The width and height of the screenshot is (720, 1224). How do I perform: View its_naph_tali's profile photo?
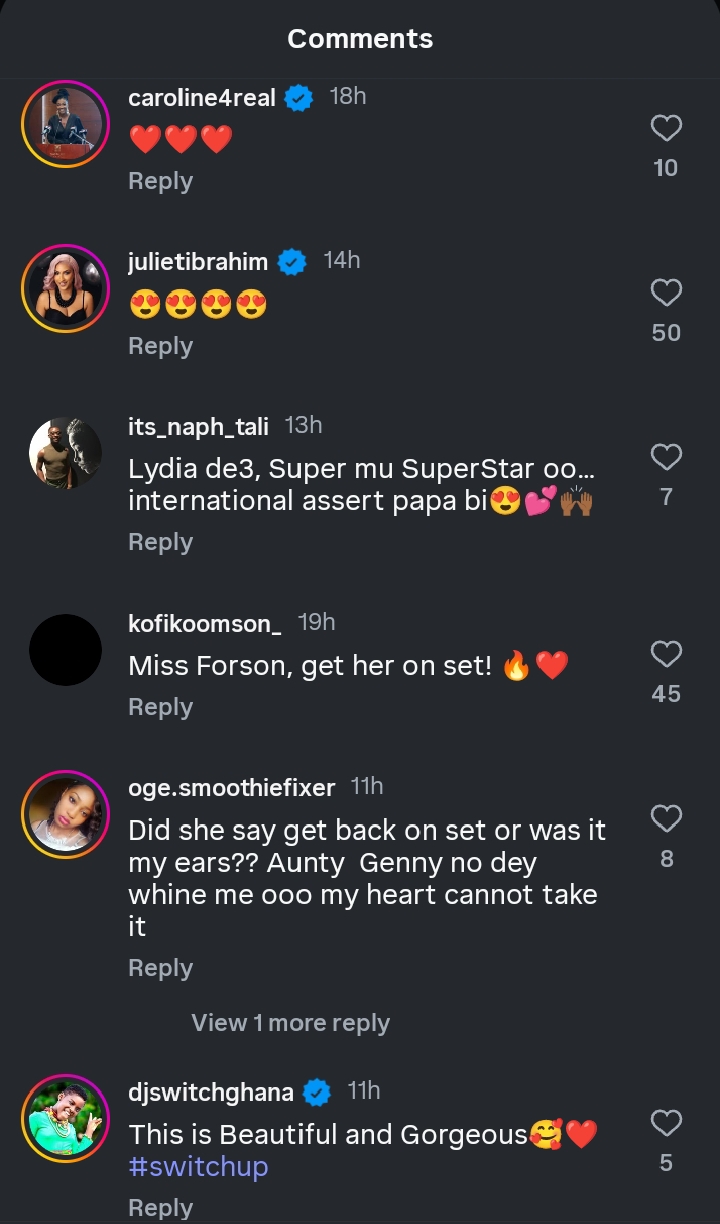pos(65,453)
